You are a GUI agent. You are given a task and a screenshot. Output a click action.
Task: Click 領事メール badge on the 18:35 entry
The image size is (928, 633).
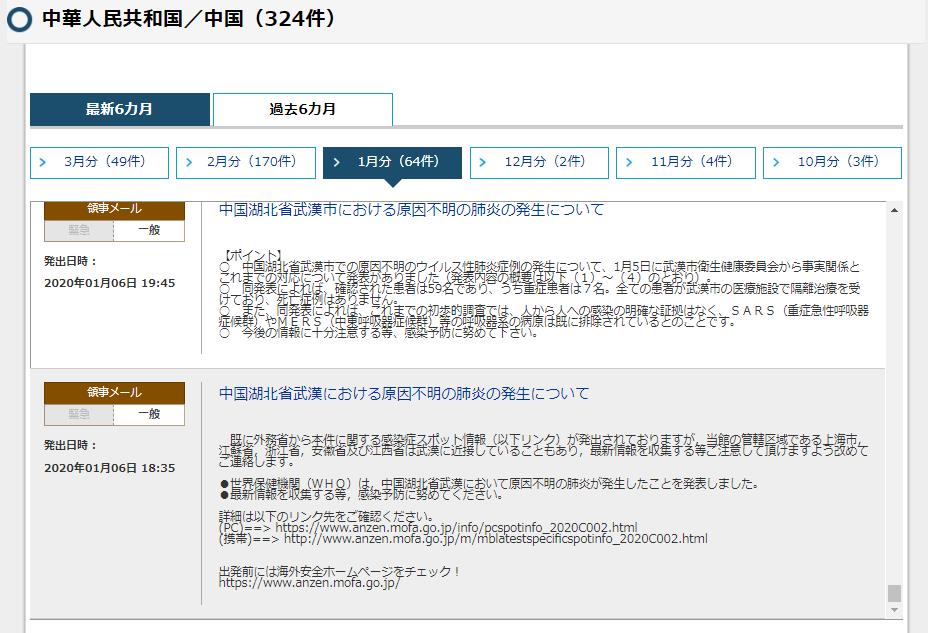coord(114,392)
